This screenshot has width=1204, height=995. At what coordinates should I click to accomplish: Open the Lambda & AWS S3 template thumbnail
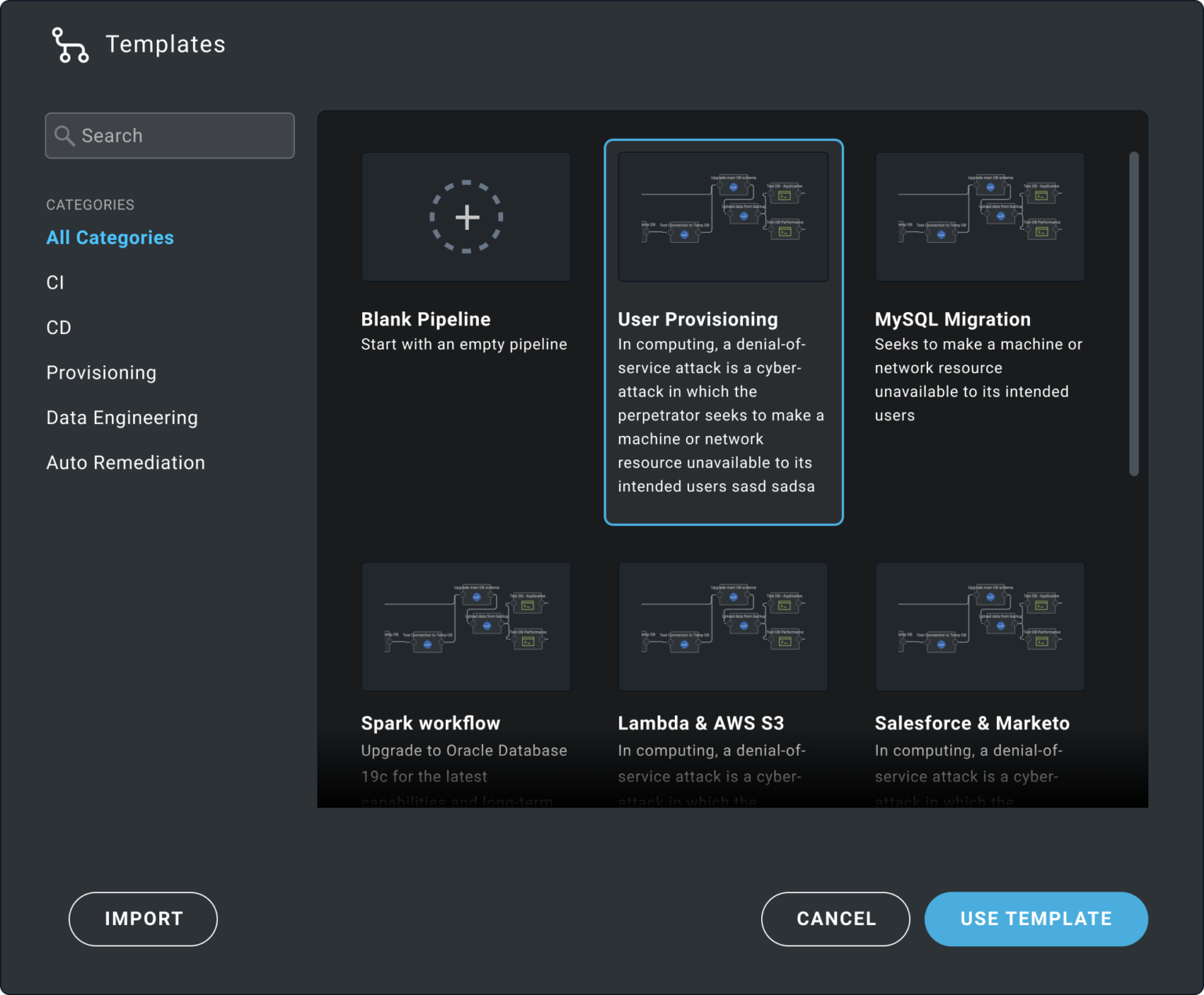tap(723, 626)
